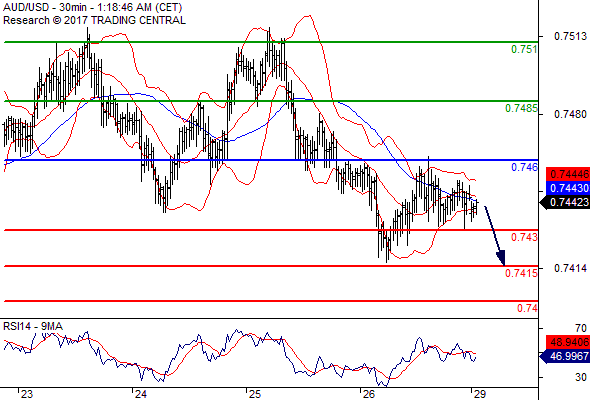Select date marker 29 on time axis

point(479,394)
